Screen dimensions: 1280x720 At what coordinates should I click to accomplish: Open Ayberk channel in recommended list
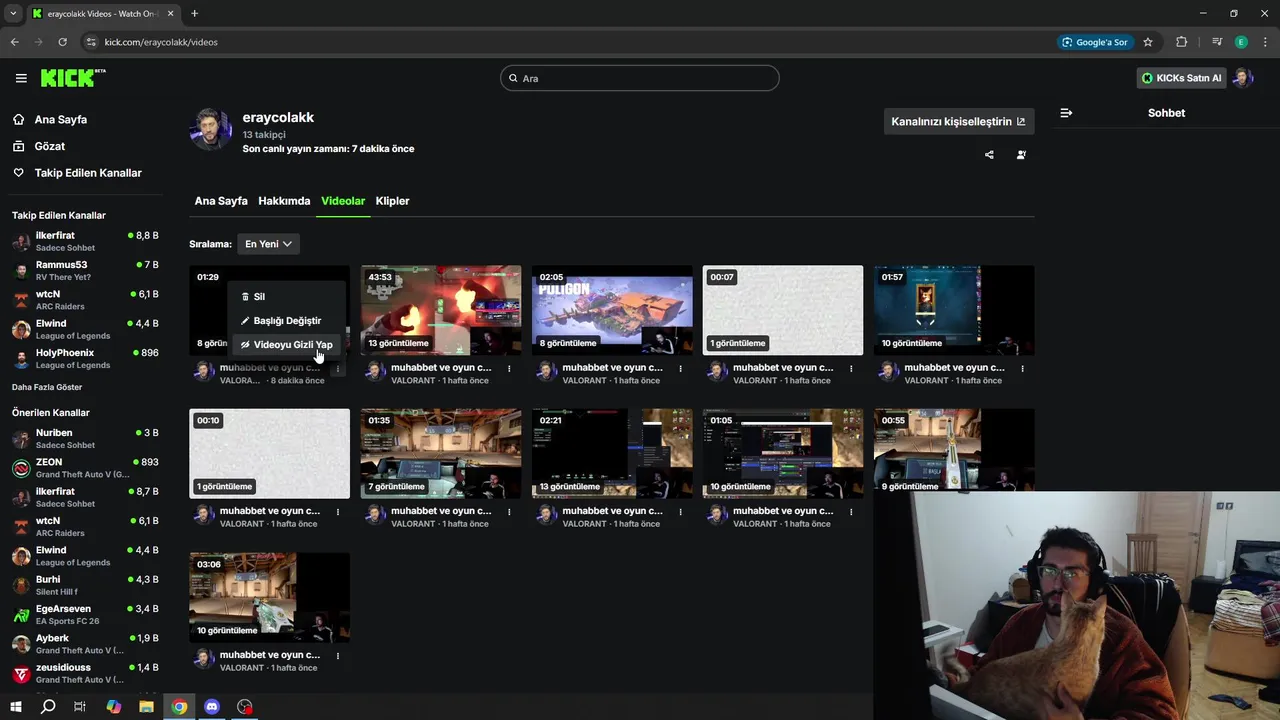click(85, 644)
